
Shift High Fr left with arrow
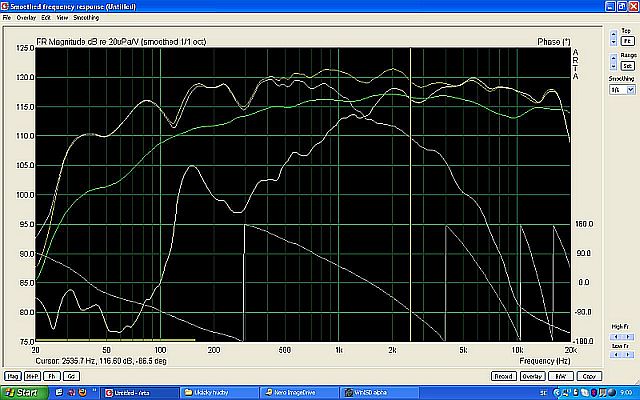[x=616, y=337]
